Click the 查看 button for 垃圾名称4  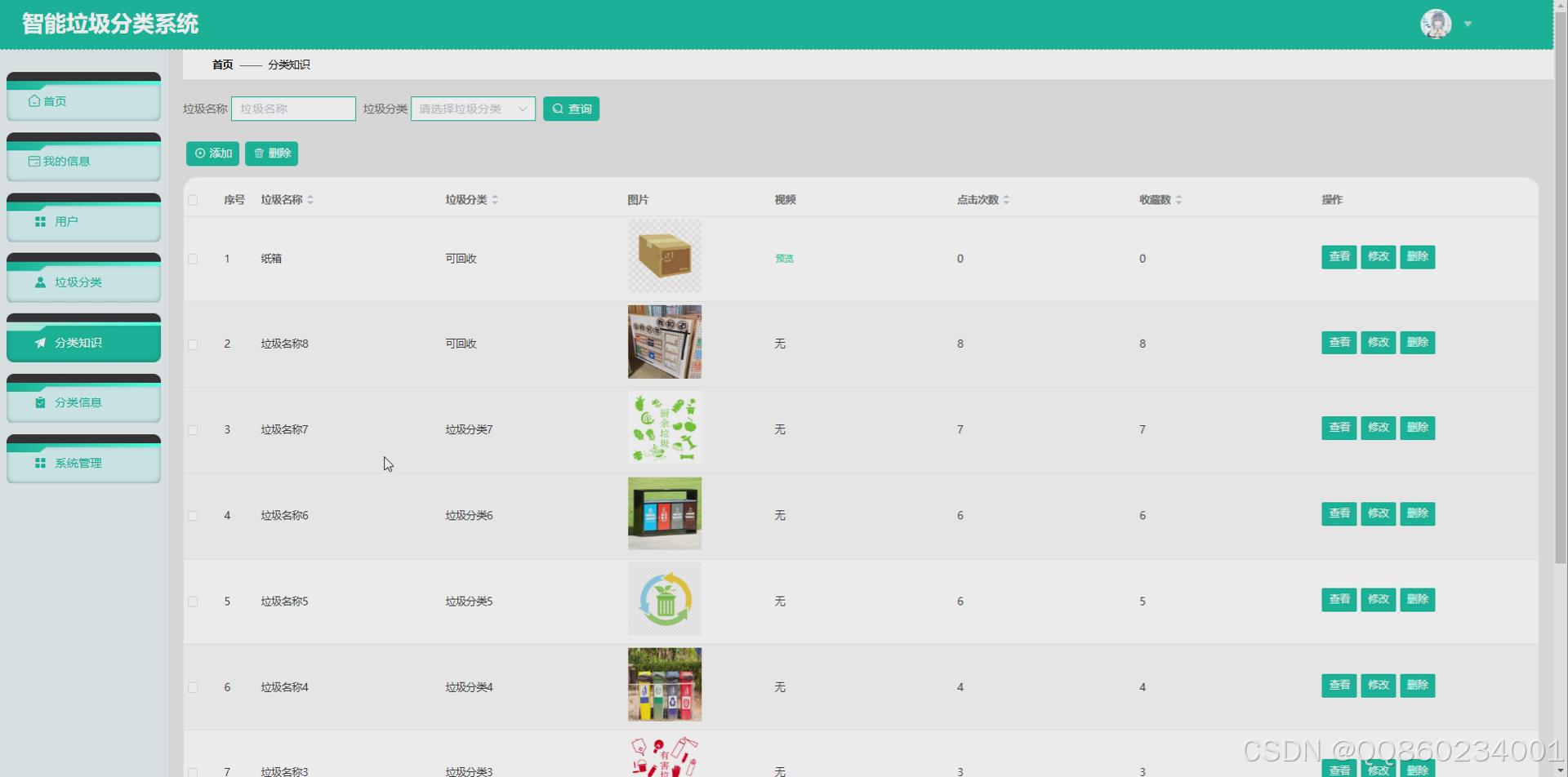tap(1339, 686)
